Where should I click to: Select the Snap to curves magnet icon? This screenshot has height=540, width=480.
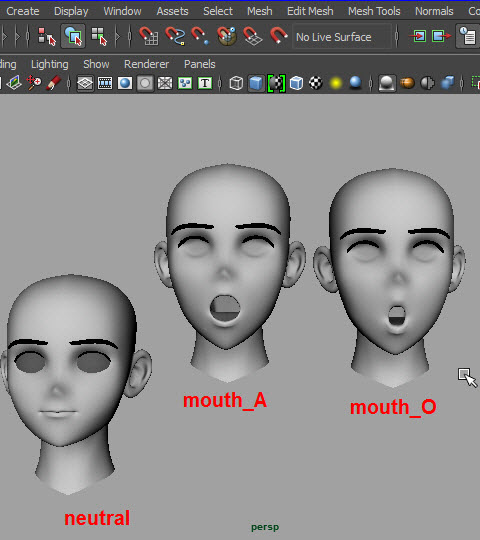[x=175, y=36]
